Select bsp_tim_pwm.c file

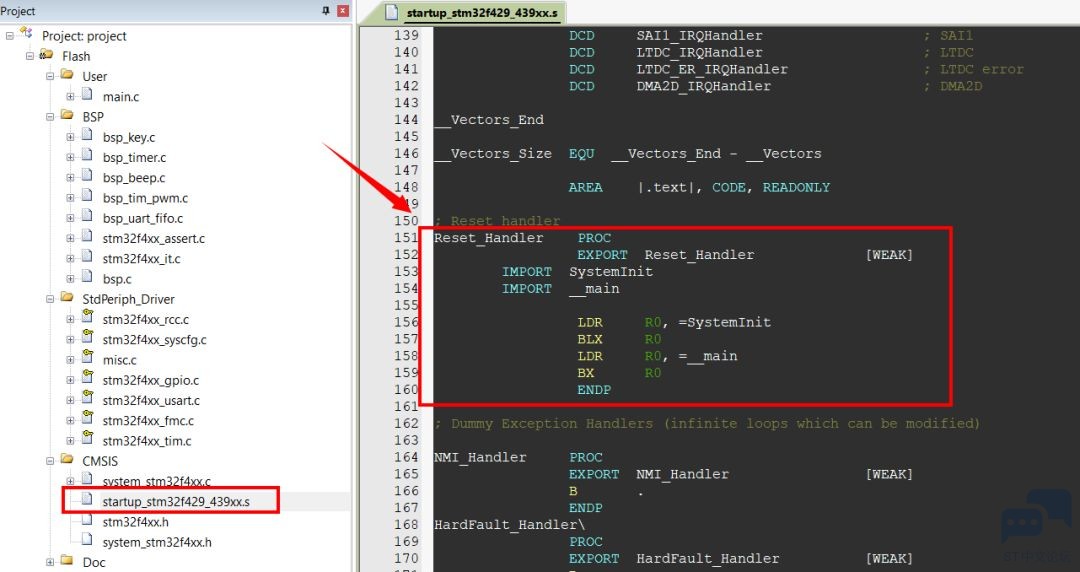click(145, 198)
